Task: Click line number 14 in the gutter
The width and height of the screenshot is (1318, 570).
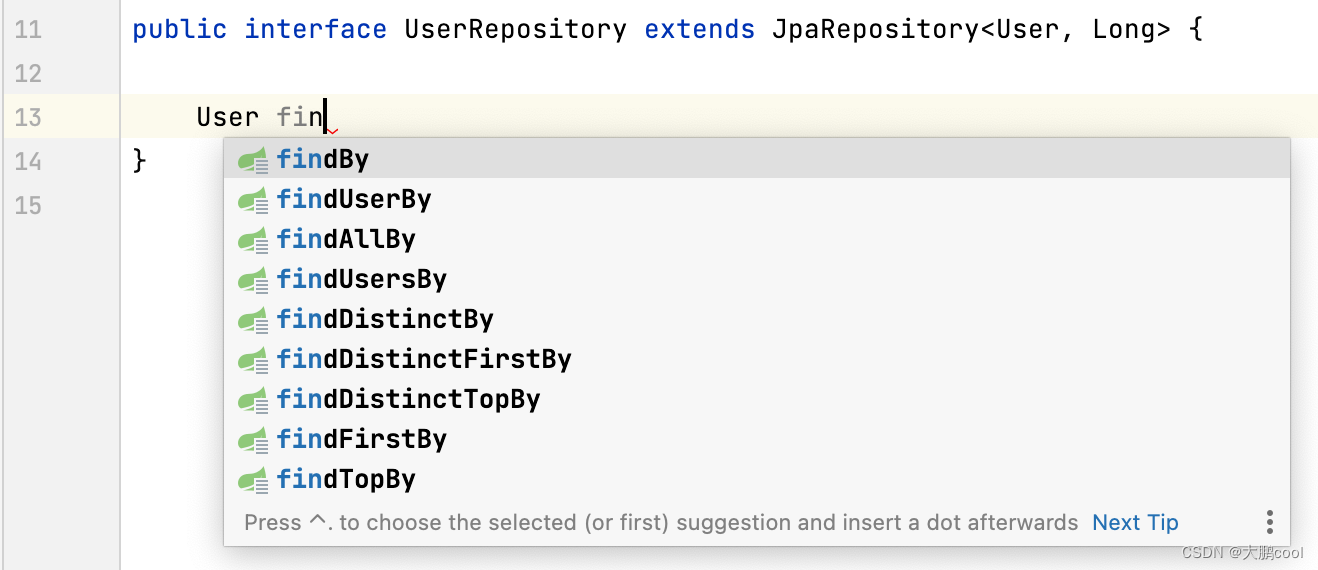Action: 28,161
